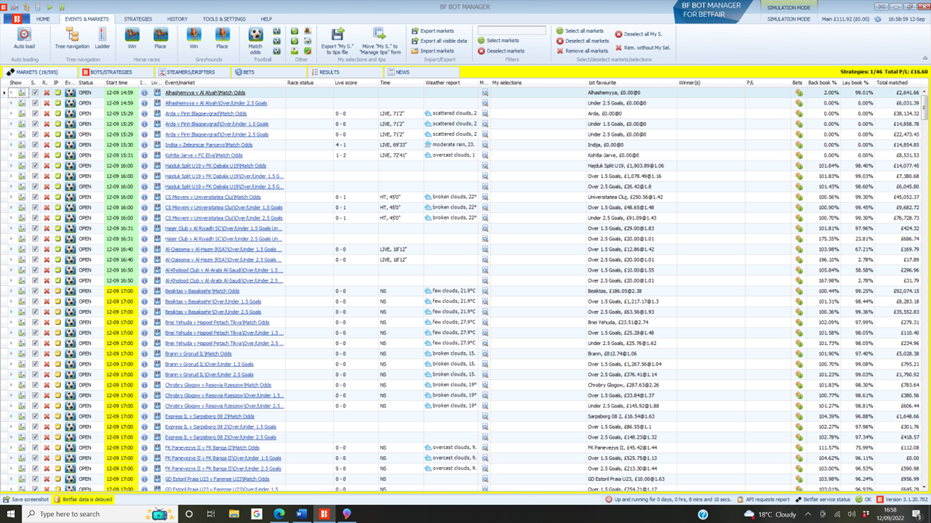Expand the Arda v Pirin Blagoevgrad Match Odds row
The image size is (931, 523).
(x=11, y=113)
